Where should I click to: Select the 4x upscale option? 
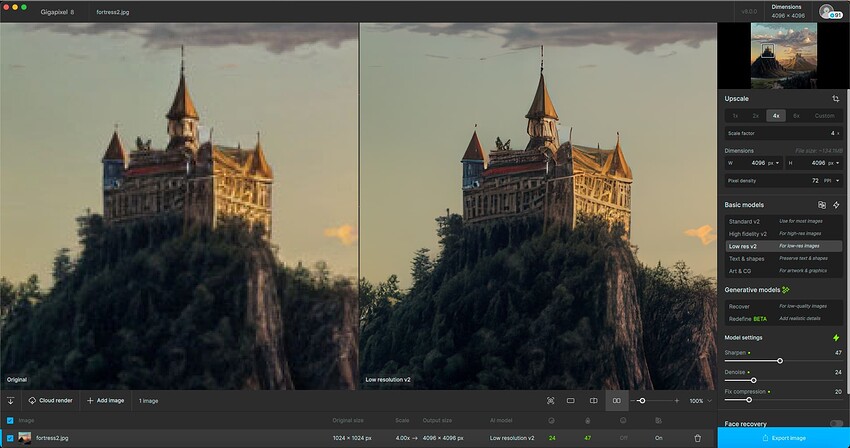pyautogui.click(x=776, y=116)
